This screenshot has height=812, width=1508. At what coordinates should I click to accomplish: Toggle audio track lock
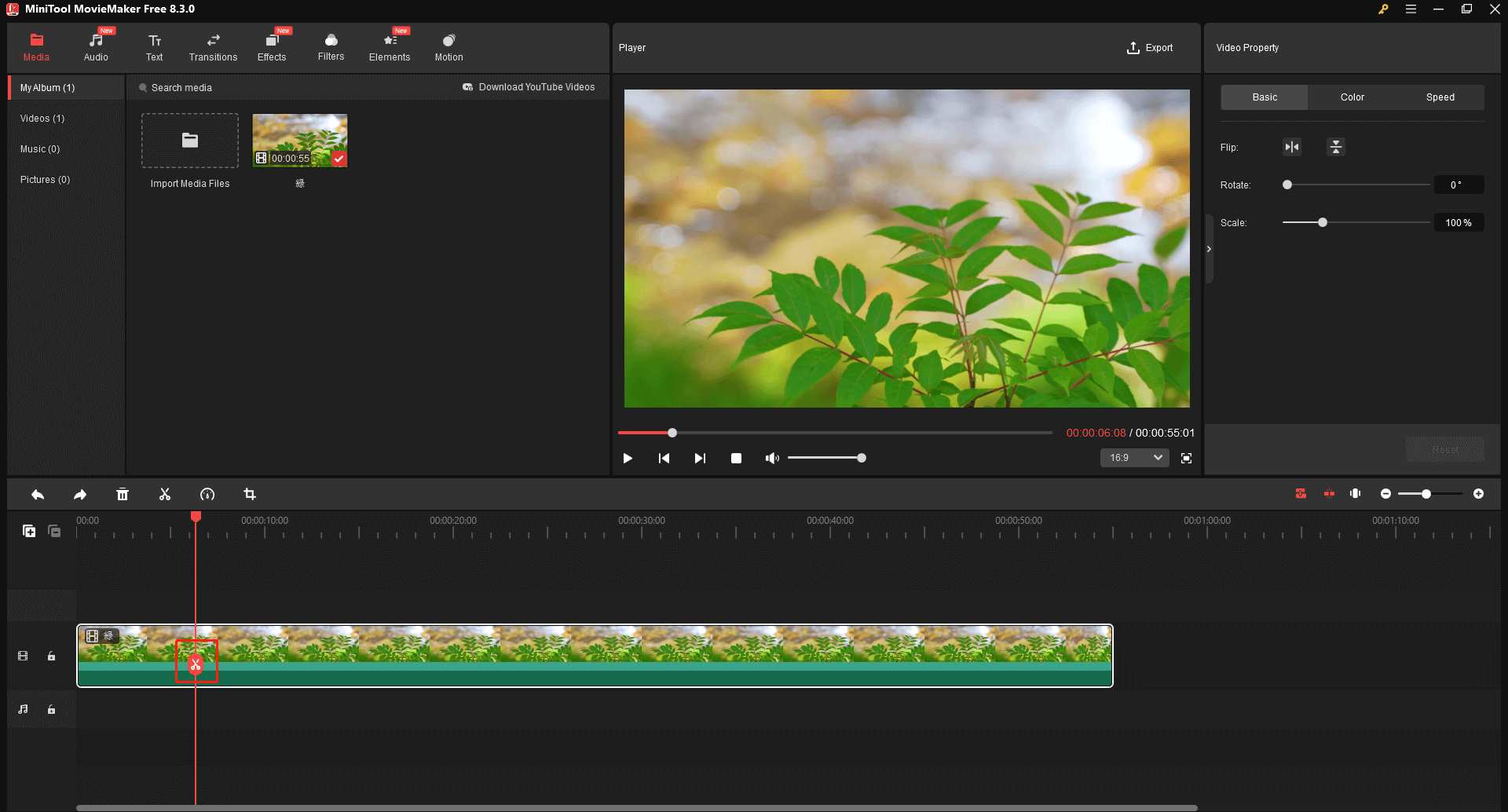[51, 710]
